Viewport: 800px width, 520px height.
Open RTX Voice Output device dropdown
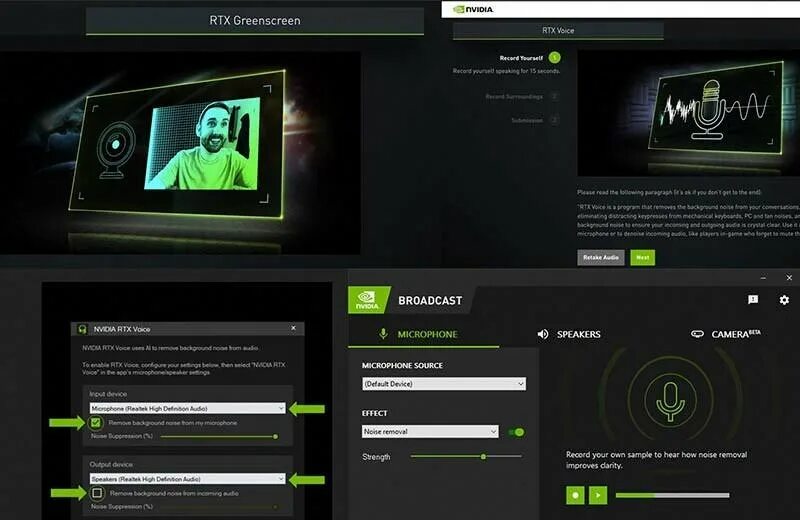[187, 479]
